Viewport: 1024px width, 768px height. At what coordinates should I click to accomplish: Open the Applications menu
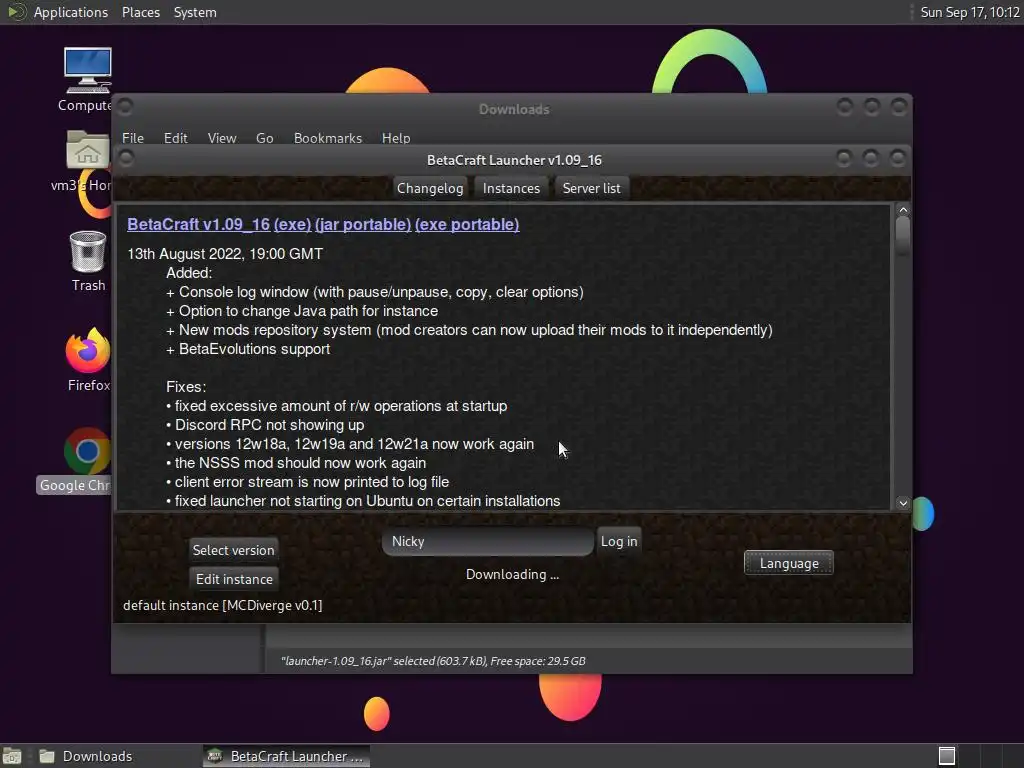tap(71, 12)
